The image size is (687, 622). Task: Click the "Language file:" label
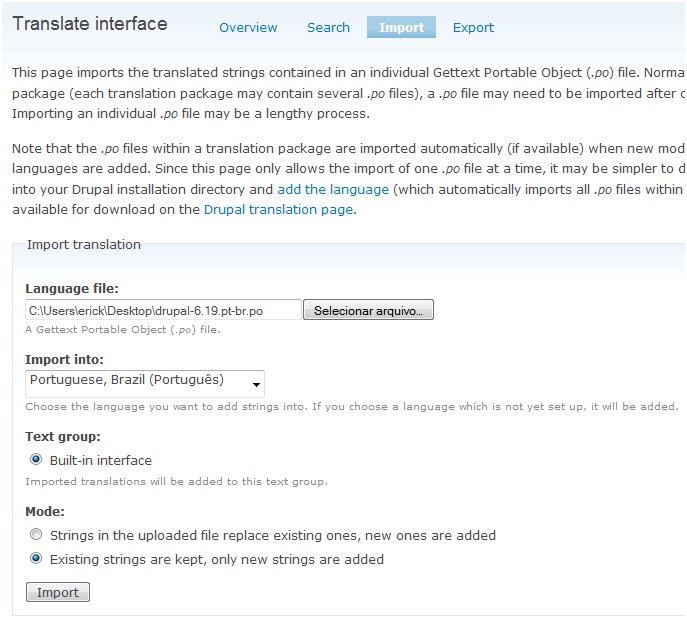tap(72, 288)
